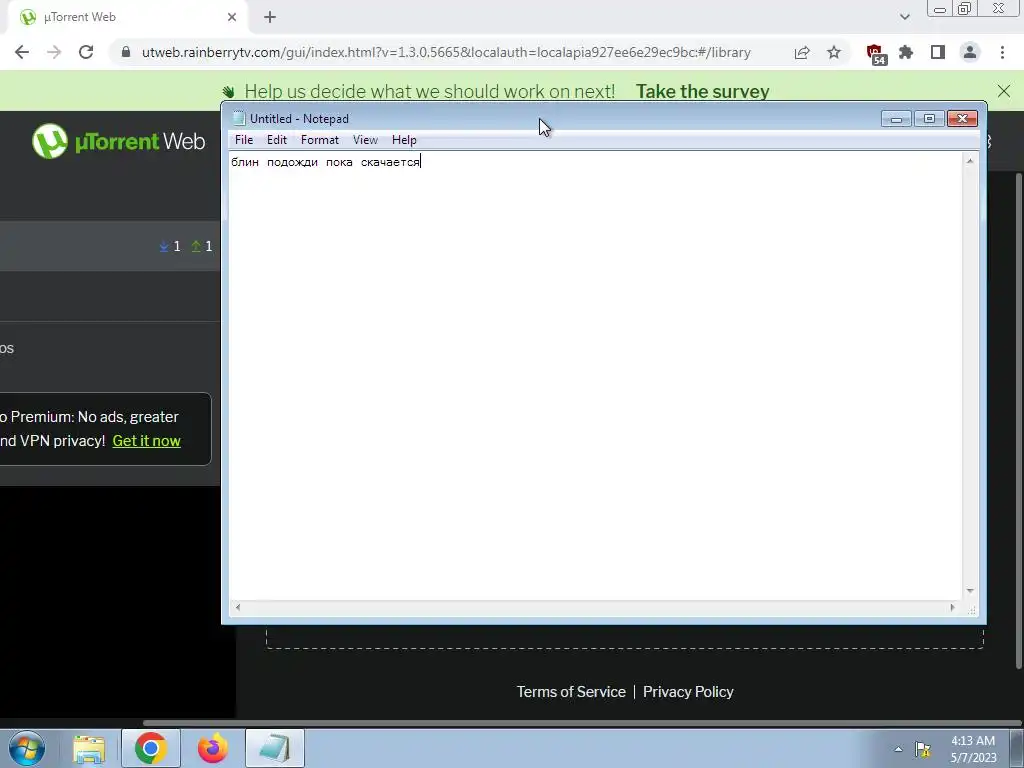Launch Firefox from taskbar
Image resolution: width=1024 pixels, height=768 pixels.
(213, 749)
